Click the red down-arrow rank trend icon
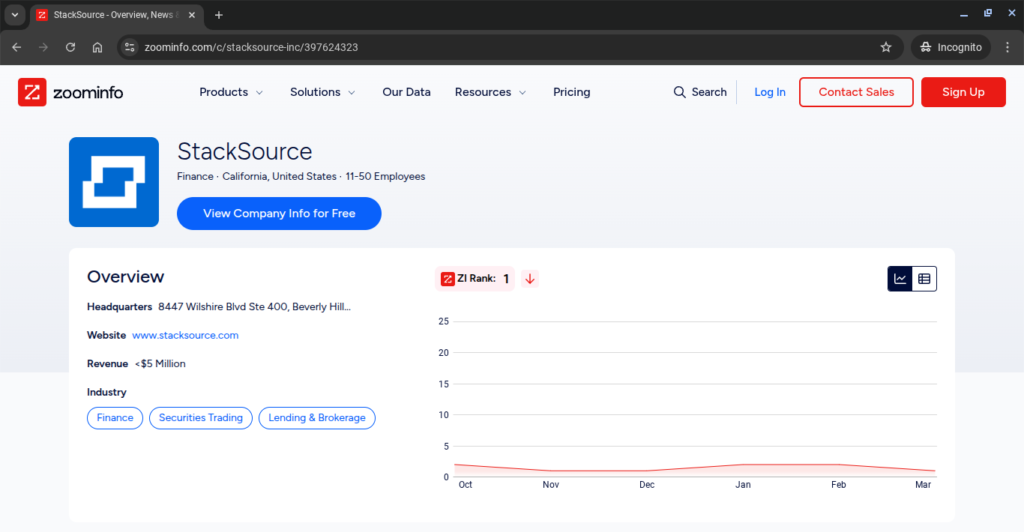This screenshot has height=532, width=1024. (x=530, y=279)
